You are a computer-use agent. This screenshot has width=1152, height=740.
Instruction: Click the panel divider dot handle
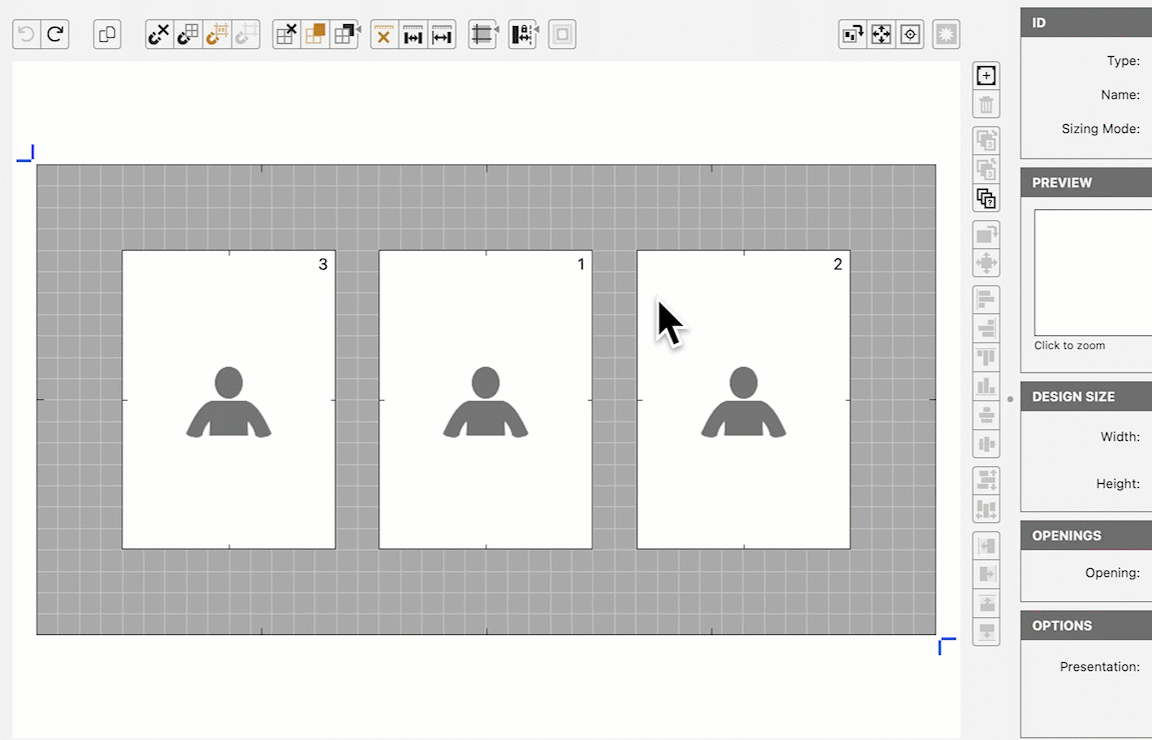point(1010,399)
